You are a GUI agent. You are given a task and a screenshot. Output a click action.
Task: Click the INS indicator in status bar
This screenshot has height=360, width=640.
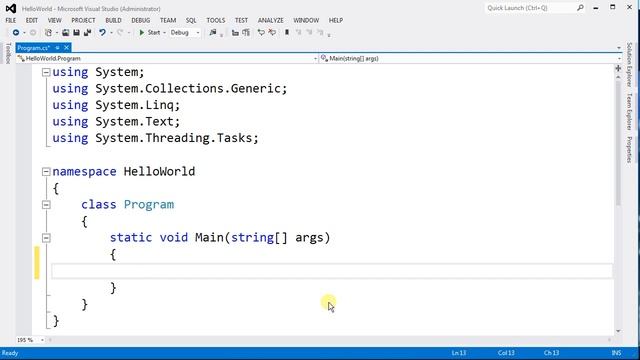(x=616, y=353)
